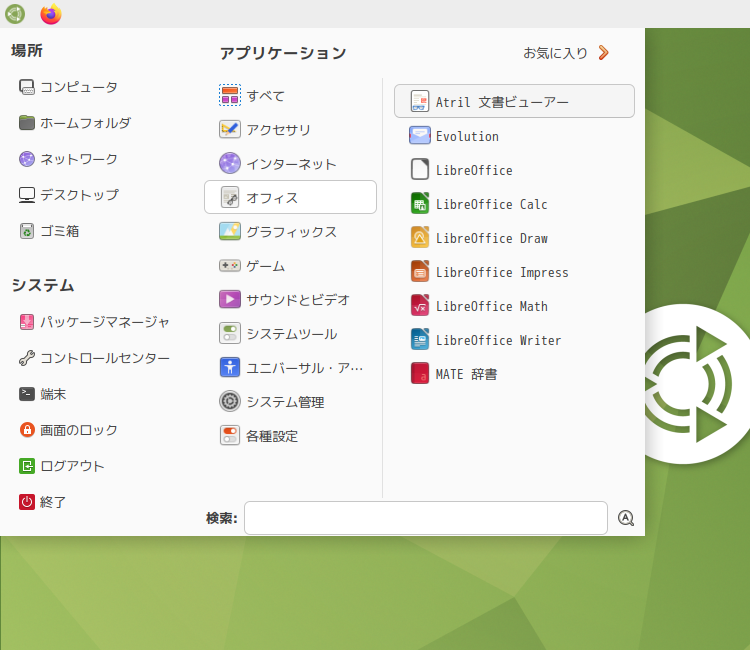Launch LibreOffice Draw
Image resolution: width=750 pixels, height=650 pixels.
pyautogui.click(x=514, y=238)
